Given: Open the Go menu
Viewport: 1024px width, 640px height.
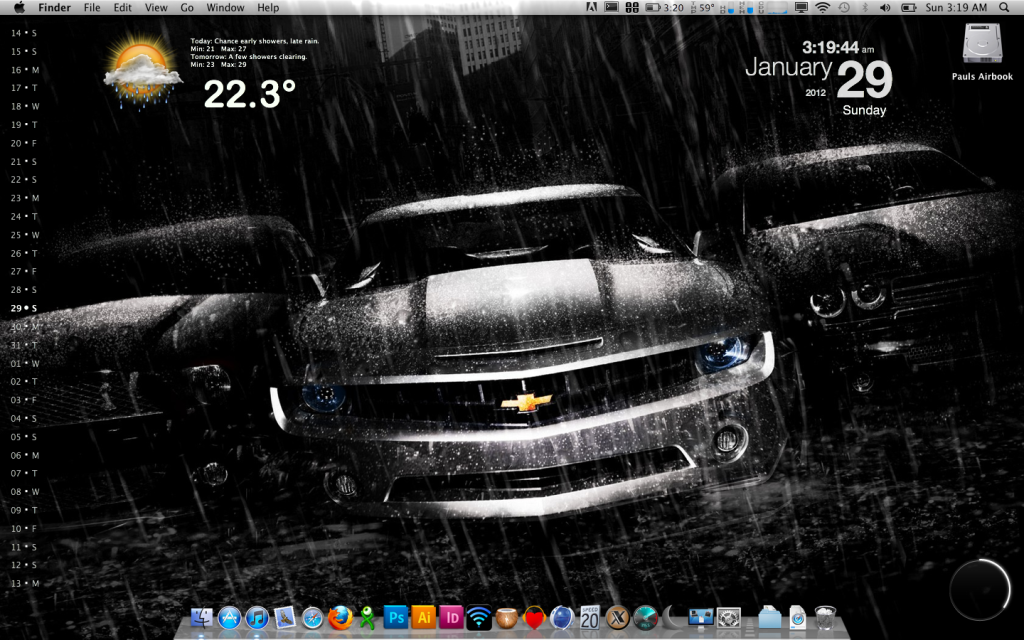Looking at the screenshot, I should pyautogui.click(x=187, y=7).
